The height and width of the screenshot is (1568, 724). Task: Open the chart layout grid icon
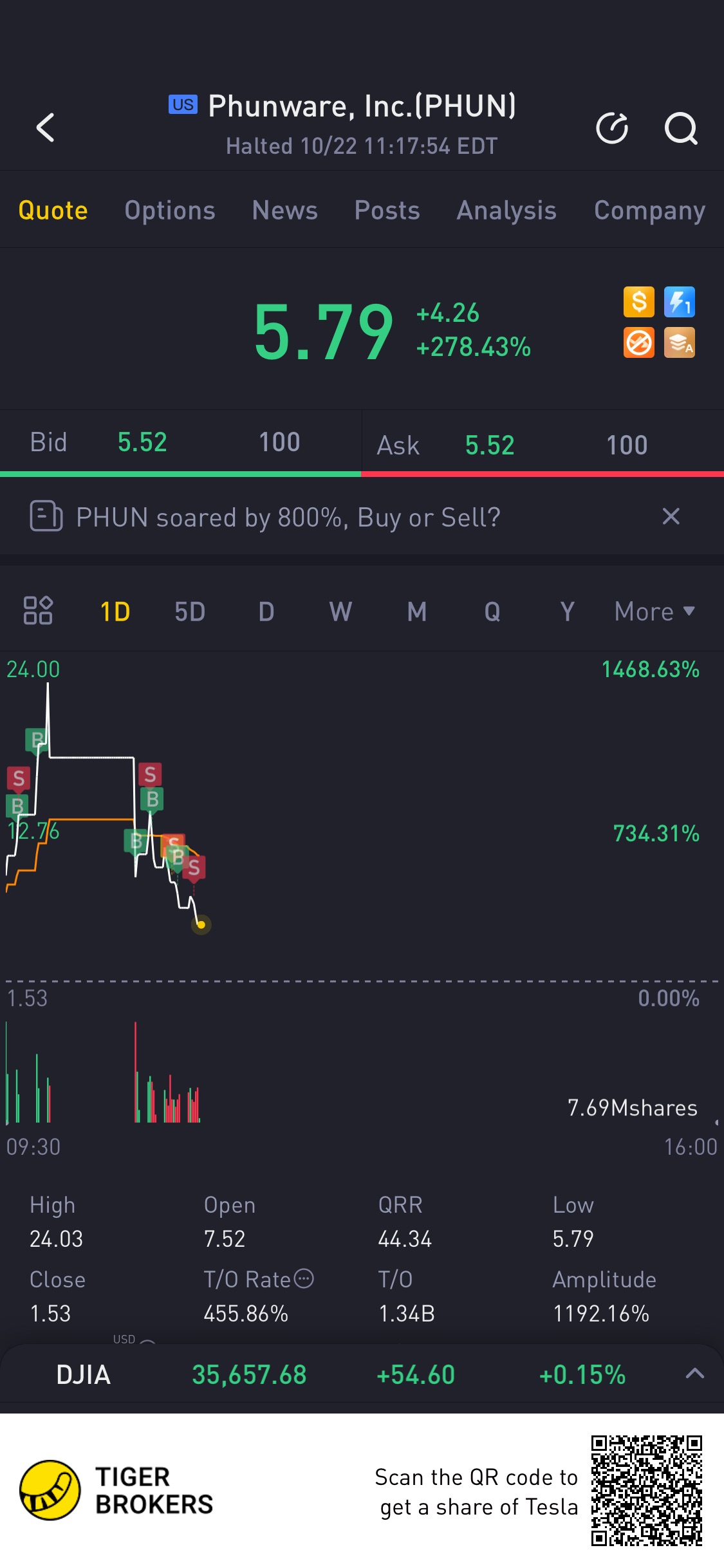(38, 611)
